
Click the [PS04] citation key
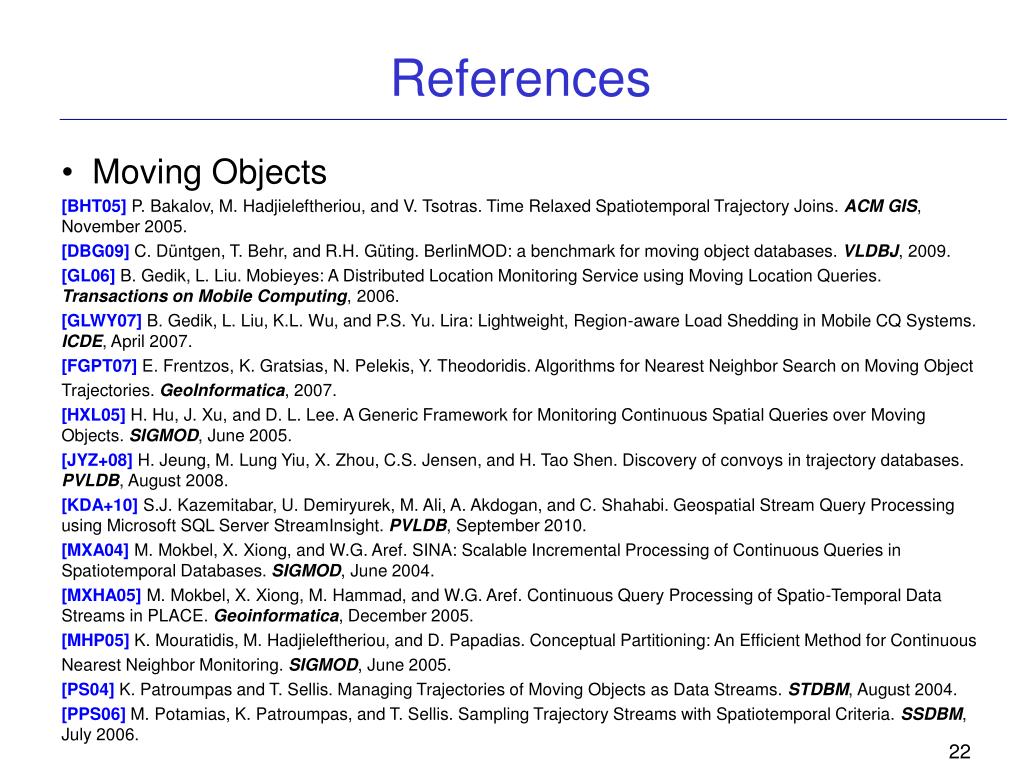[x=88, y=689]
